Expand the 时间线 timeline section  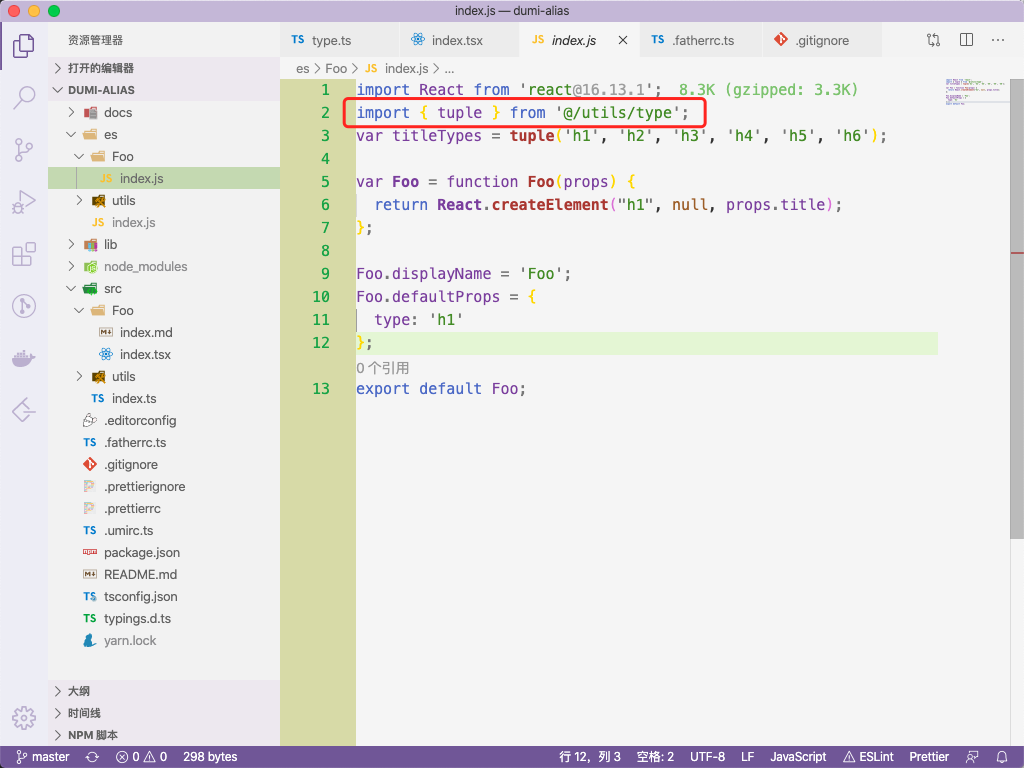pos(164,713)
